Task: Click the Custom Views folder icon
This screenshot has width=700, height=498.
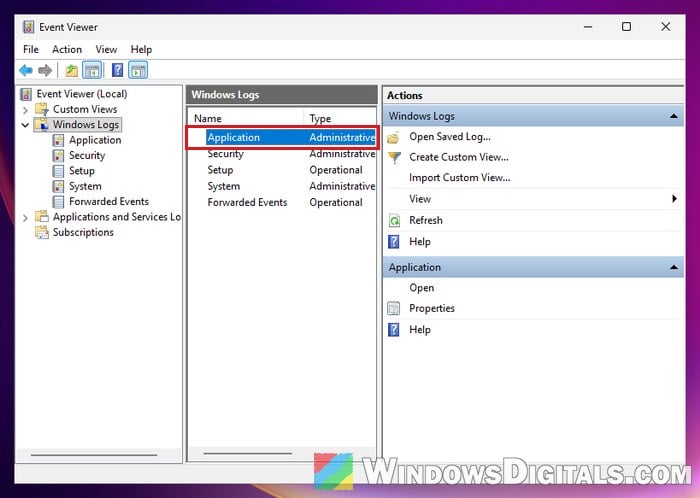Action: 42,109
